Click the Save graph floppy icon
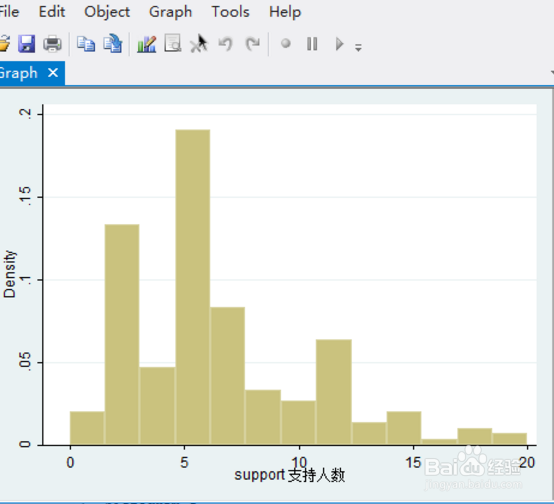Image resolution: width=554 pixels, height=504 pixels. coord(26,44)
